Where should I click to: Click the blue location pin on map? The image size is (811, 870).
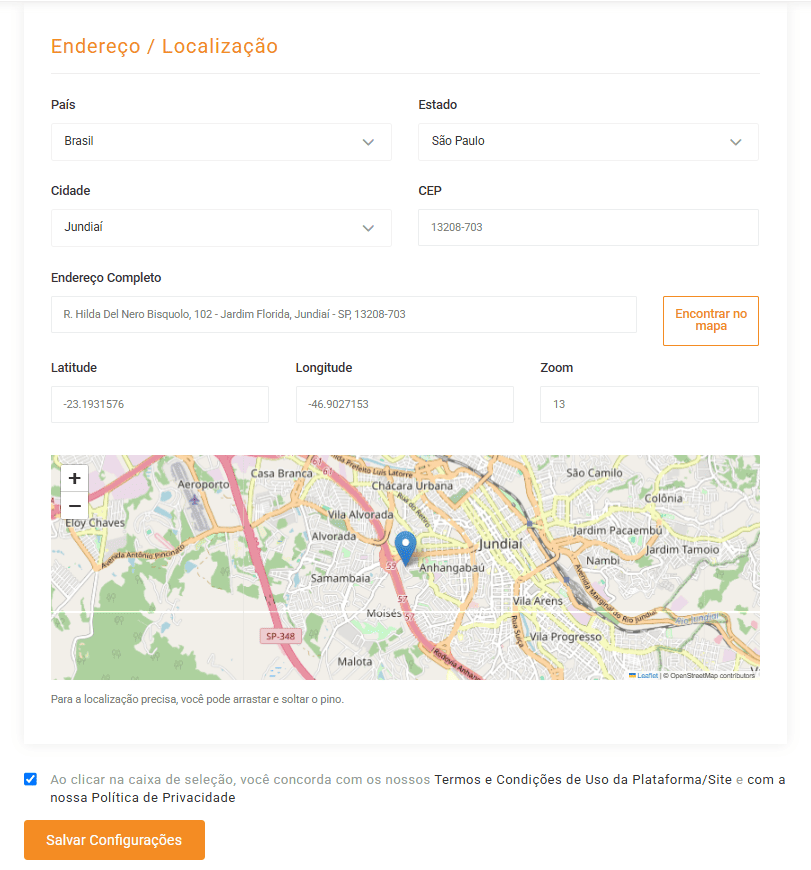tap(405, 548)
